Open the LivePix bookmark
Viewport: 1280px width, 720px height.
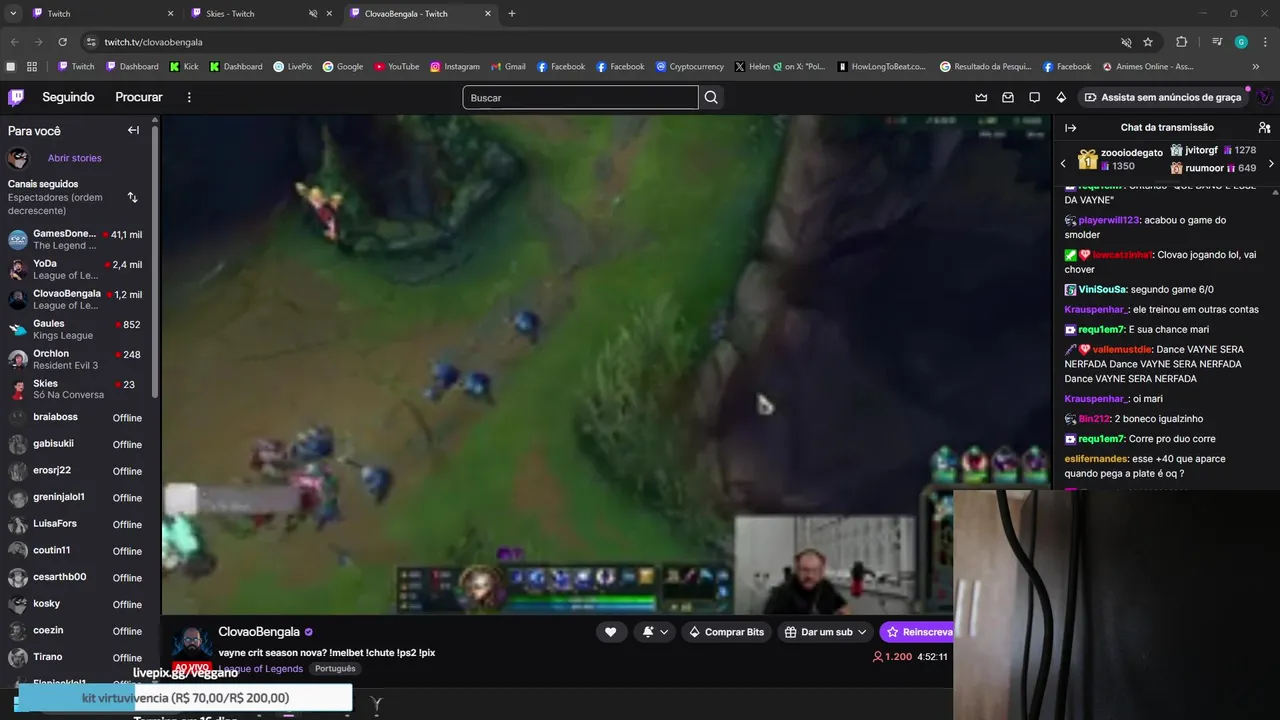292,67
